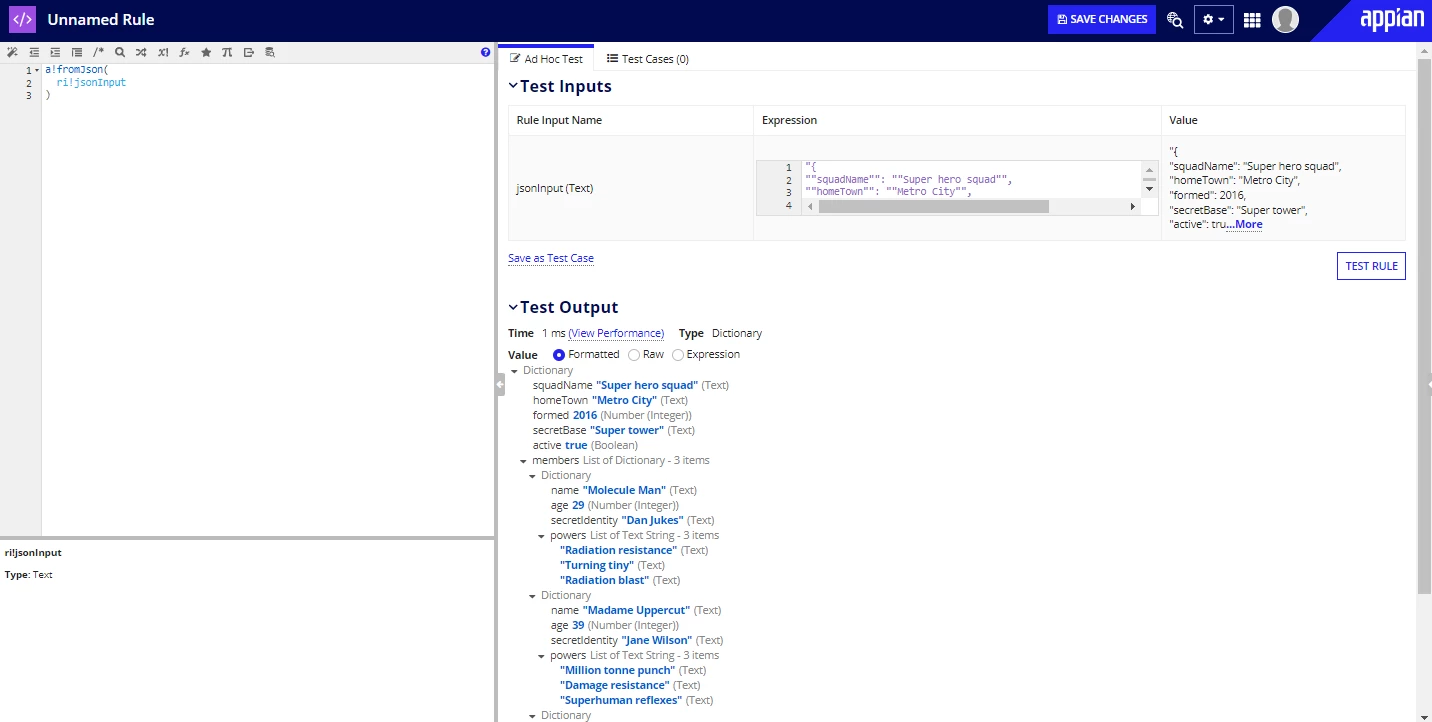
Task: Click the TEST RULE button
Action: pyautogui.click(x=1371, y=266)
